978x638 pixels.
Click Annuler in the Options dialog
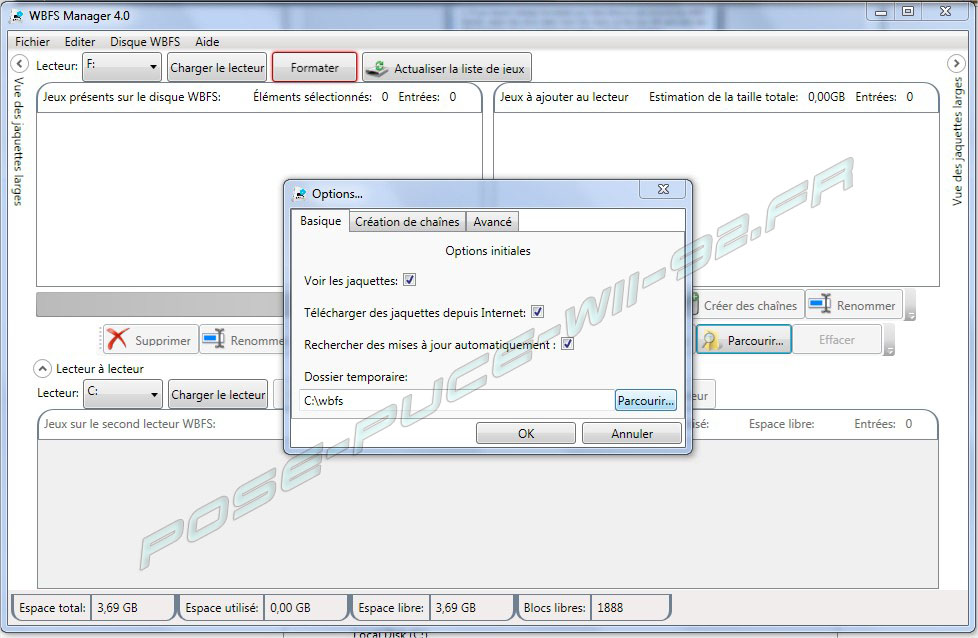(632, 433)
